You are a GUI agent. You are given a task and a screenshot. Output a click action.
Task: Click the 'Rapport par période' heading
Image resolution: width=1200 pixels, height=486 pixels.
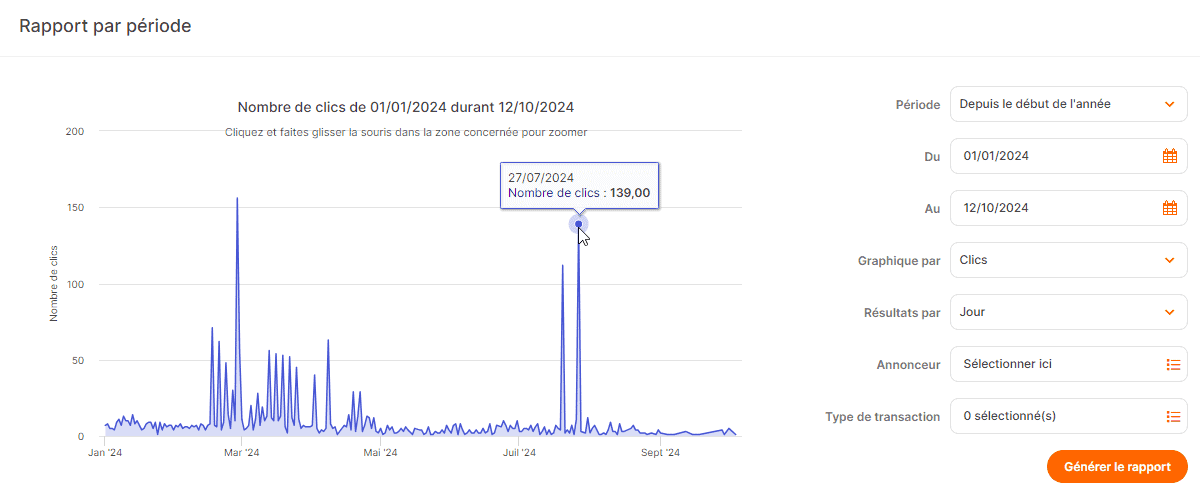pos(105,26)
